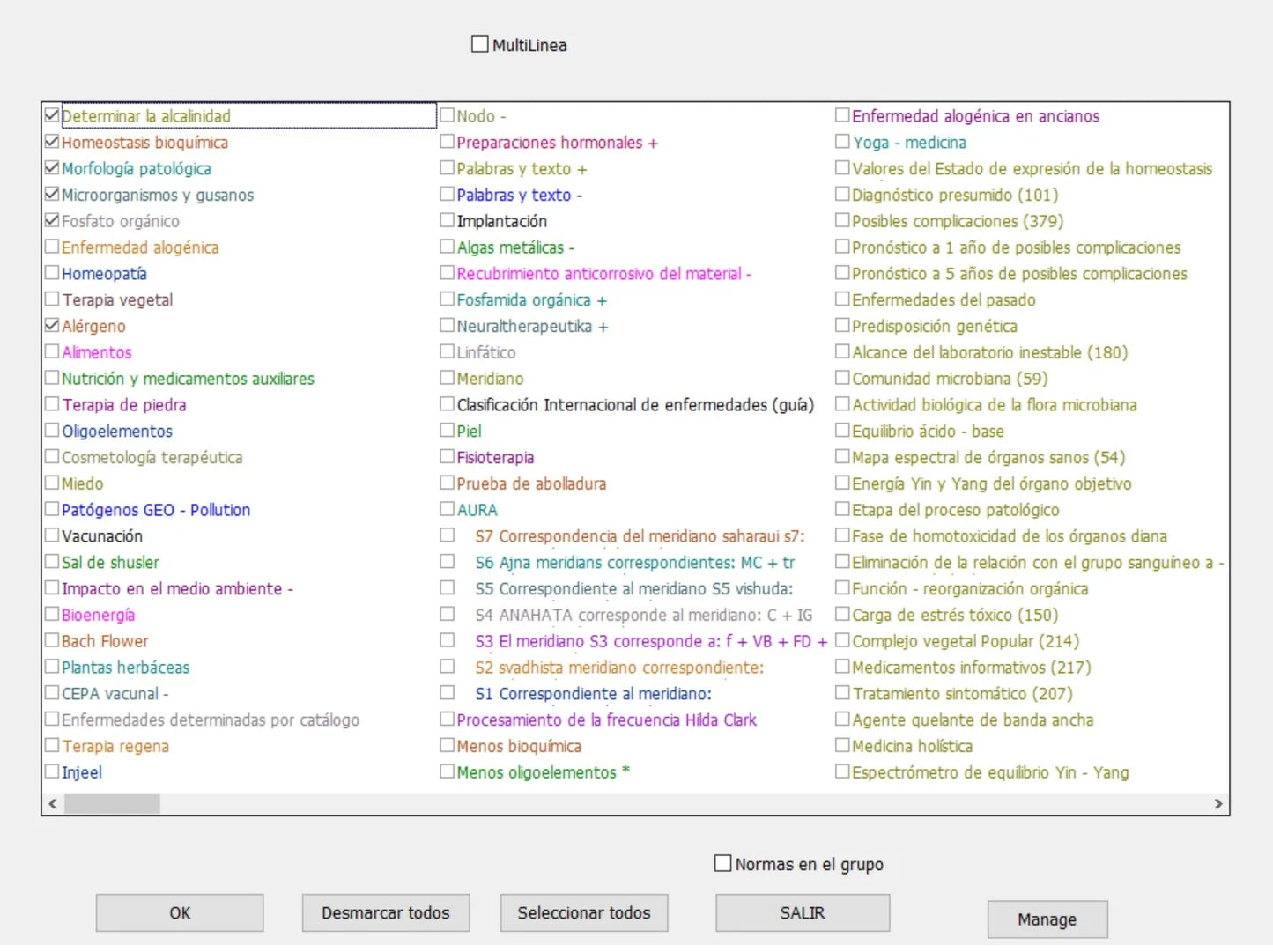Image resolution: width=1273 pixels, height=952 pixels.
Task: Click the left scroll arrow of list
Action: (53, 804)
